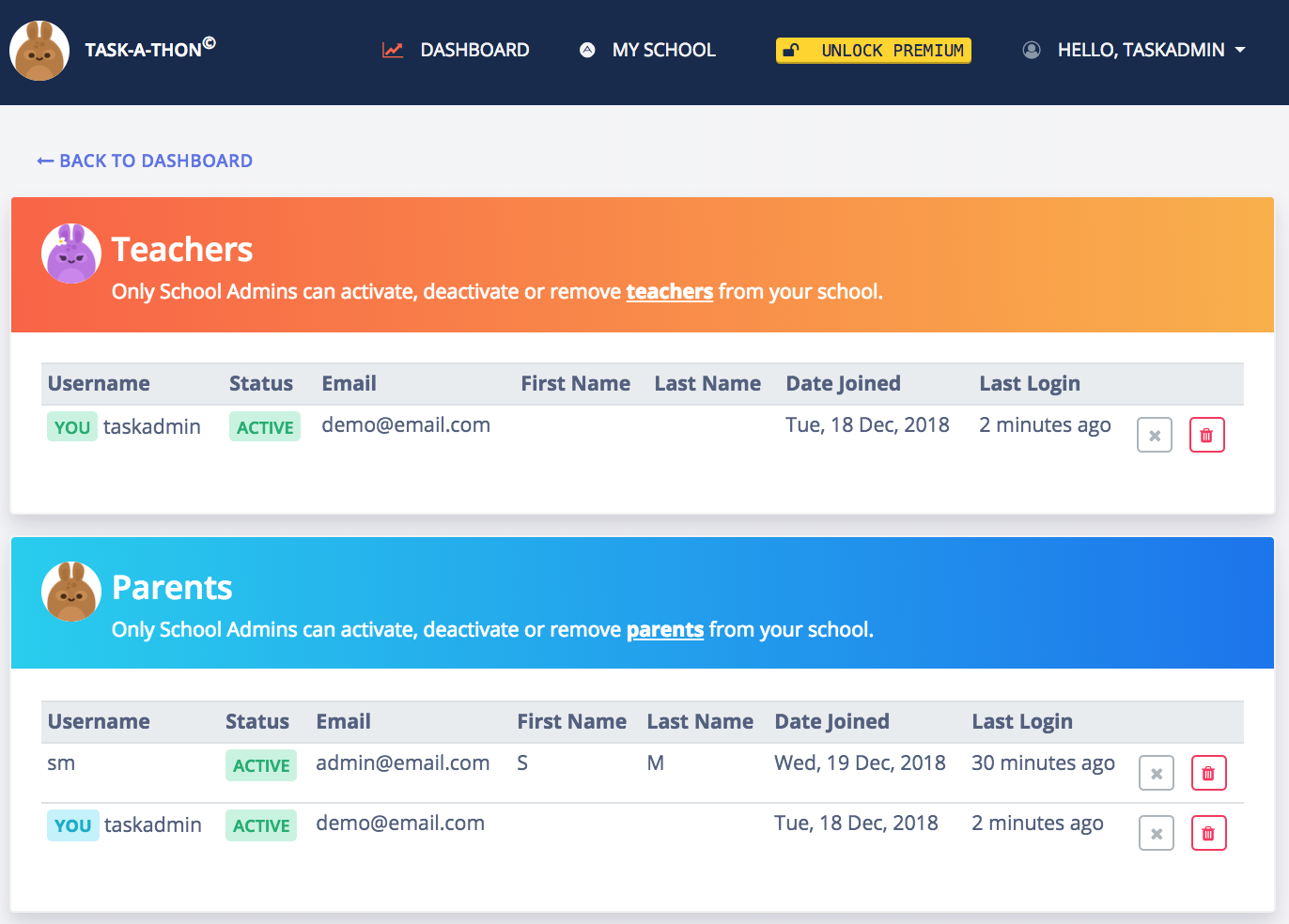1289x924 pixels.
Task: Click Status header in Teachers table
Action: [261, 383]
